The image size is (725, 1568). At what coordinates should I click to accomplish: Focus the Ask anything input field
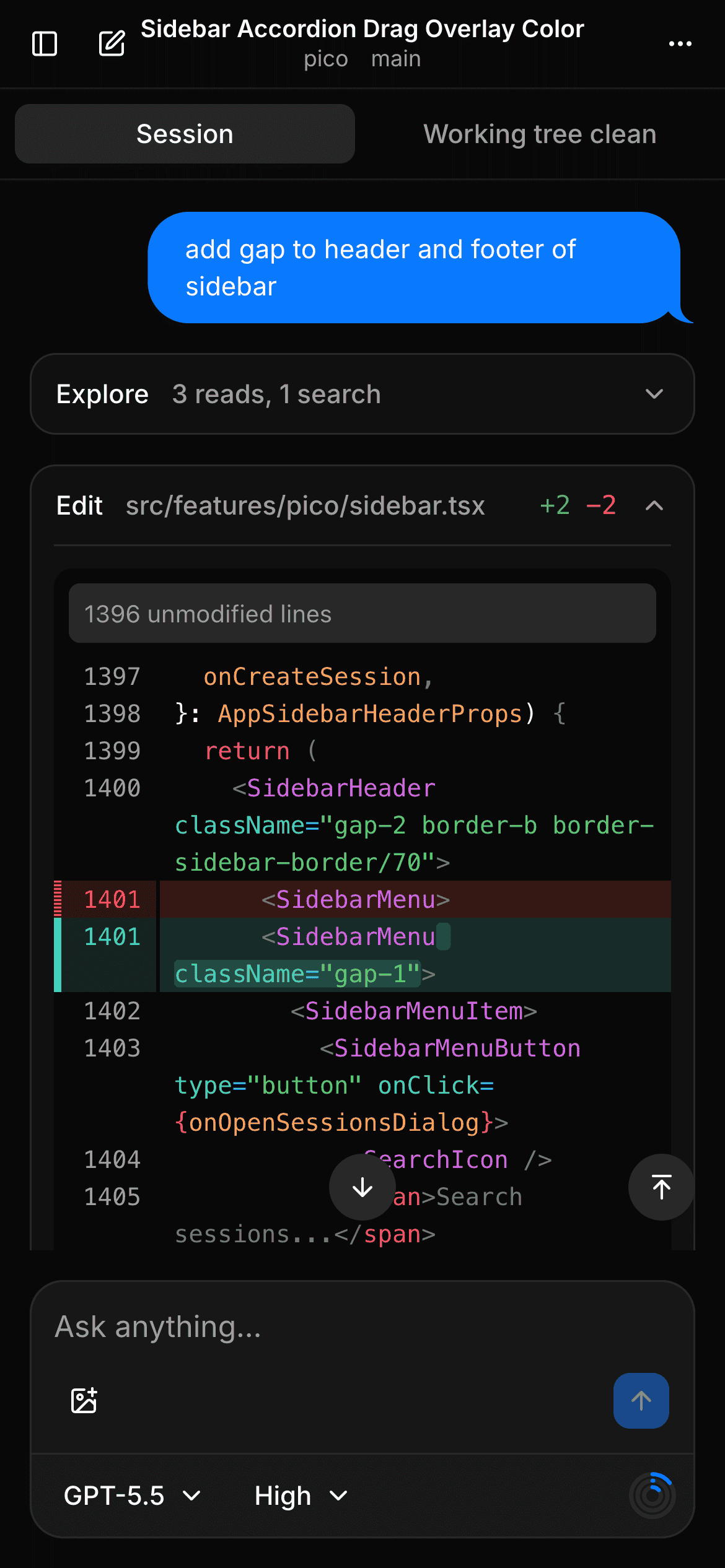click(362, 1326)
